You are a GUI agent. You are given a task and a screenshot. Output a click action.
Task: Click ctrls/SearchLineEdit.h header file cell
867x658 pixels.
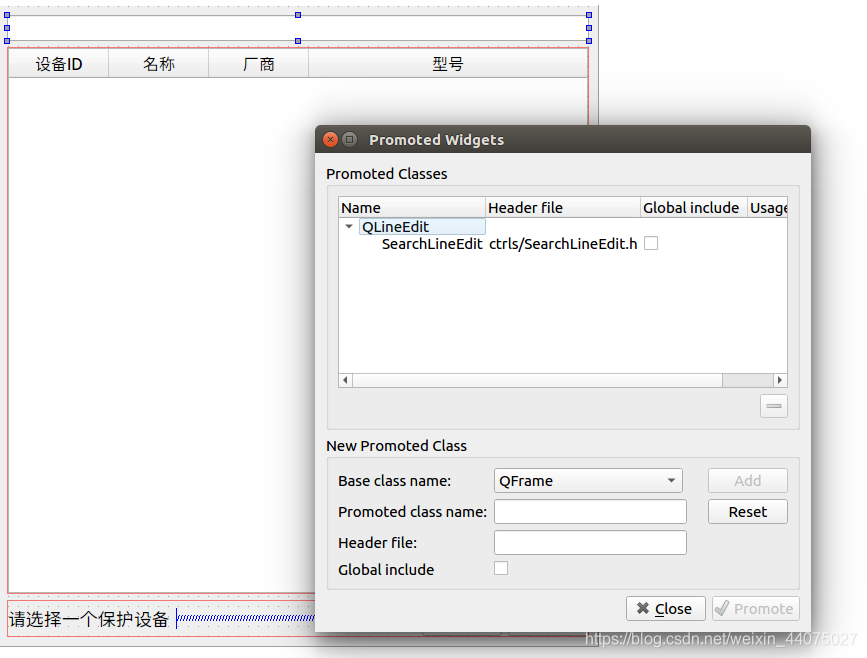[x=563, y=244]
